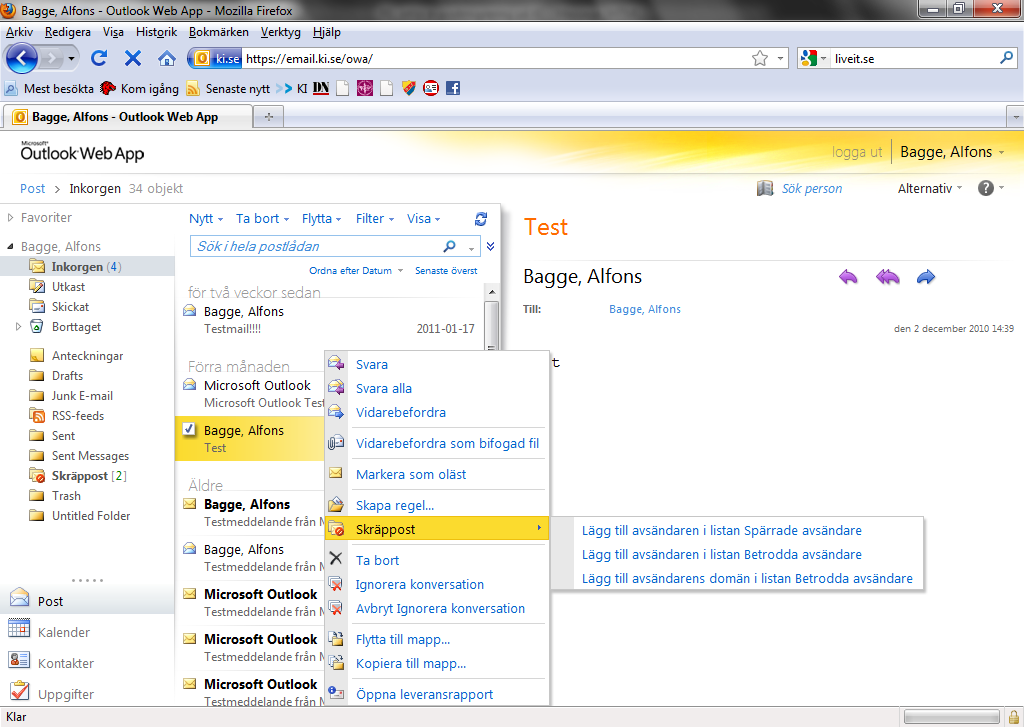Refresh the message list with the refresh icon
Image resolution: width=1024 pixels, height=728 pixels.
tap(481, 219)
